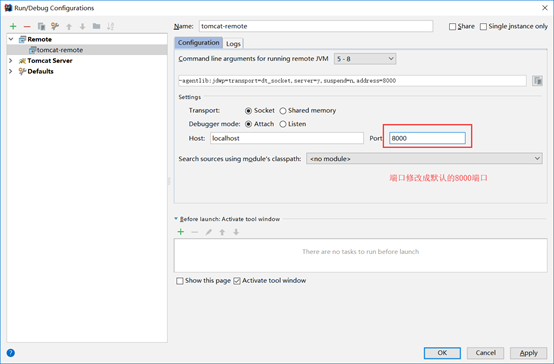Uncheck Activate tool window checkbox
Screen dimensions: 554x364
[237, 281]
